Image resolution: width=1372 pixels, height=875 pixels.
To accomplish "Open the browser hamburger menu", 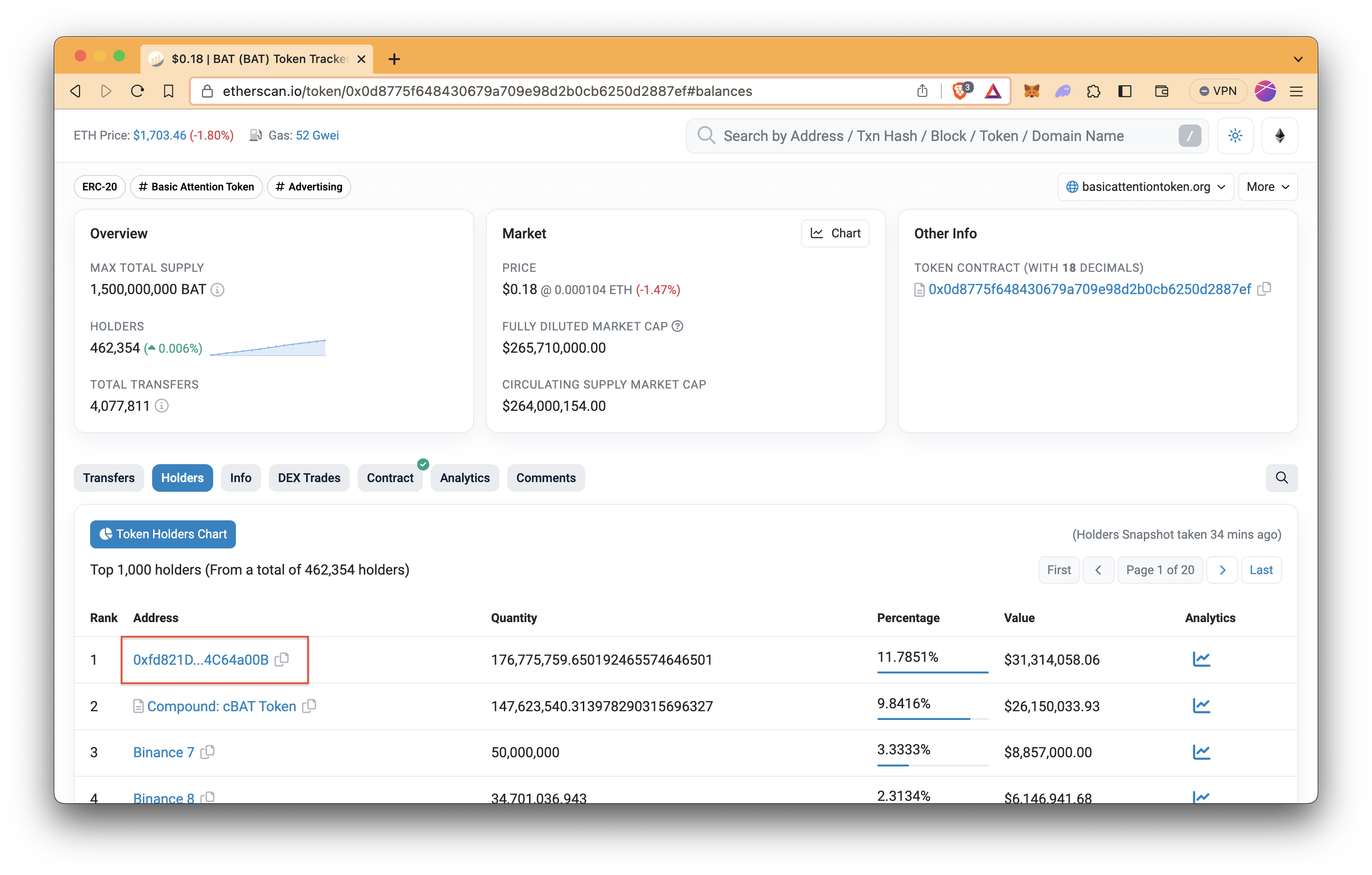I will click(x=1296, y=91).
